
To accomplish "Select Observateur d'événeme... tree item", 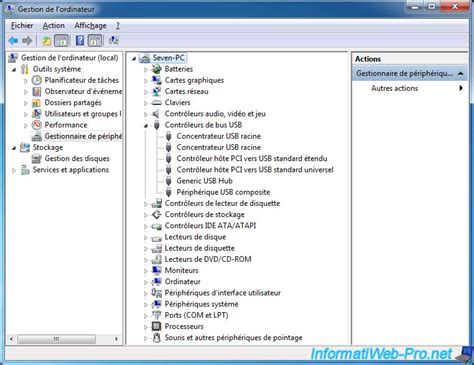I will [83, 91].
